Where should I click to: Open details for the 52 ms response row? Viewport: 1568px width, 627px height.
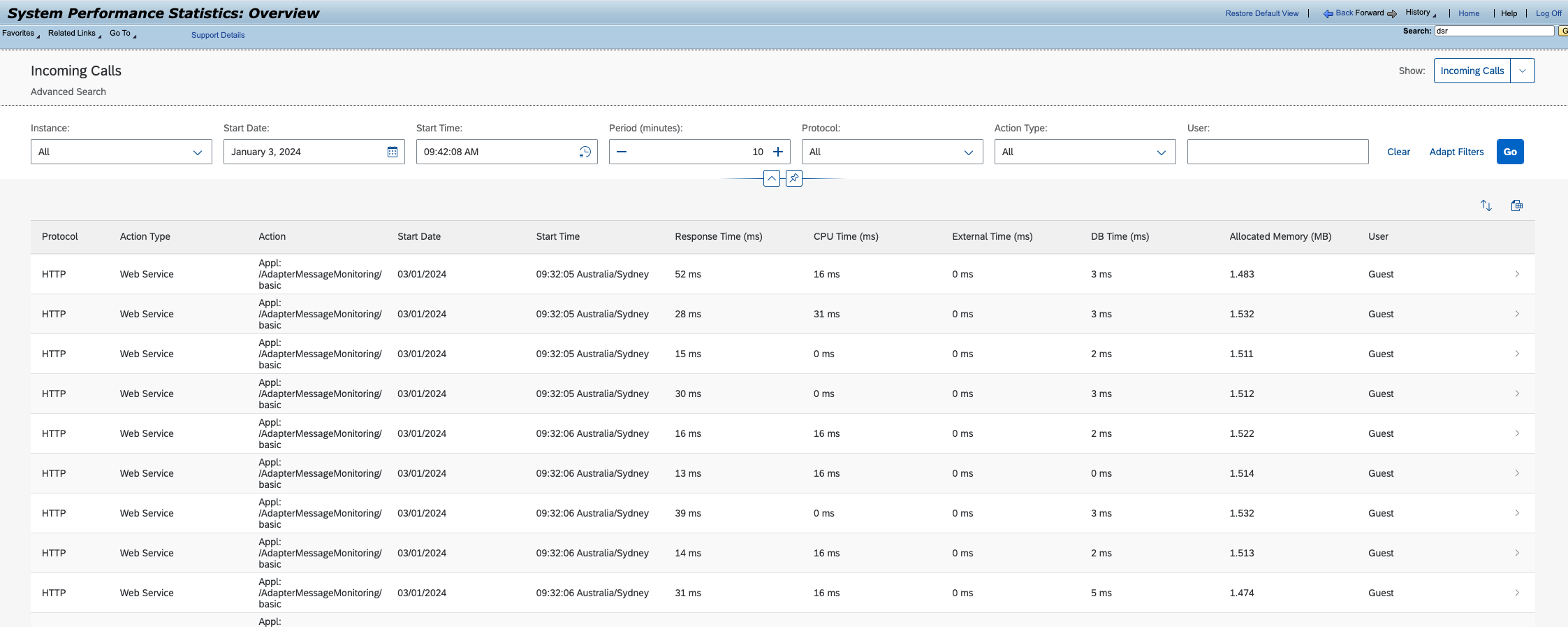tap(1517, 274)
